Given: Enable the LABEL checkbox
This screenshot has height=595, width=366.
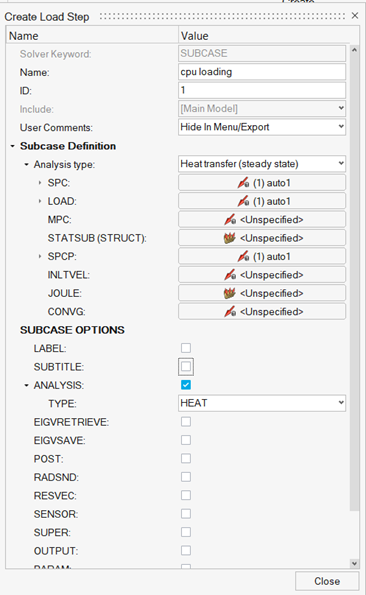Looking at the screenshot, I should click(186, 348).
